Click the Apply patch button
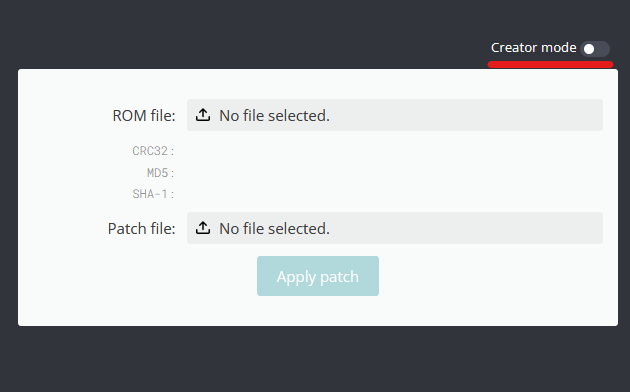Image resolution: width=630 pixels, height=392 pixels. point(318,276)
